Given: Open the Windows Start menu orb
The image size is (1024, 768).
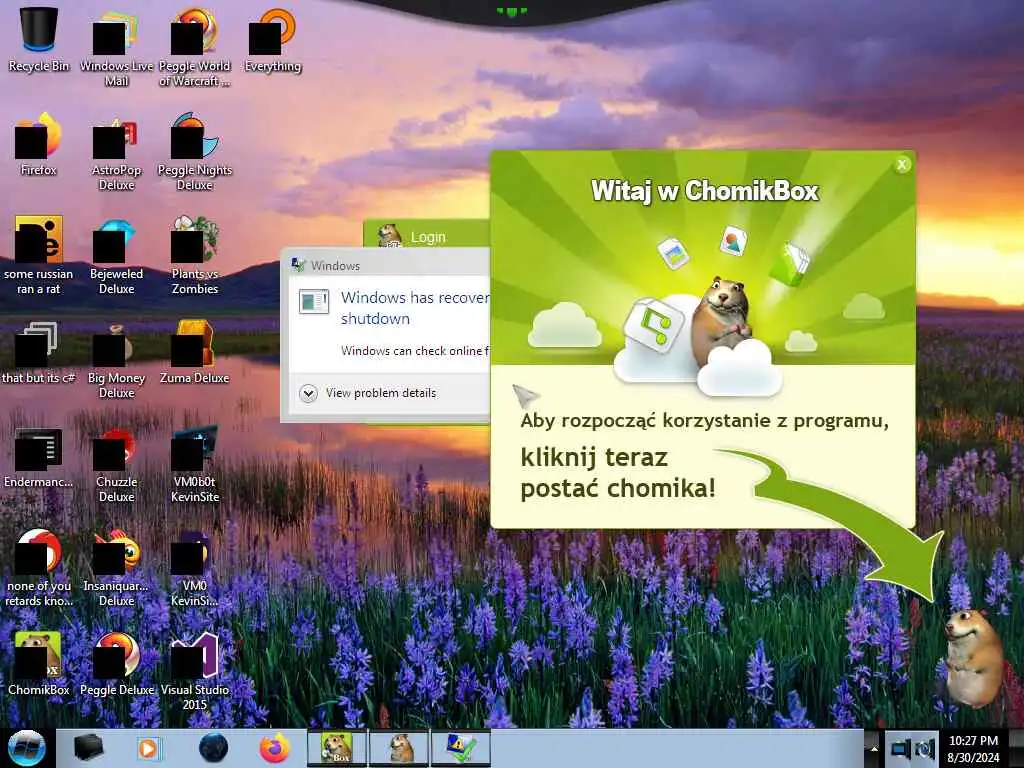Looking at the screenshot, I should [27, 748].
